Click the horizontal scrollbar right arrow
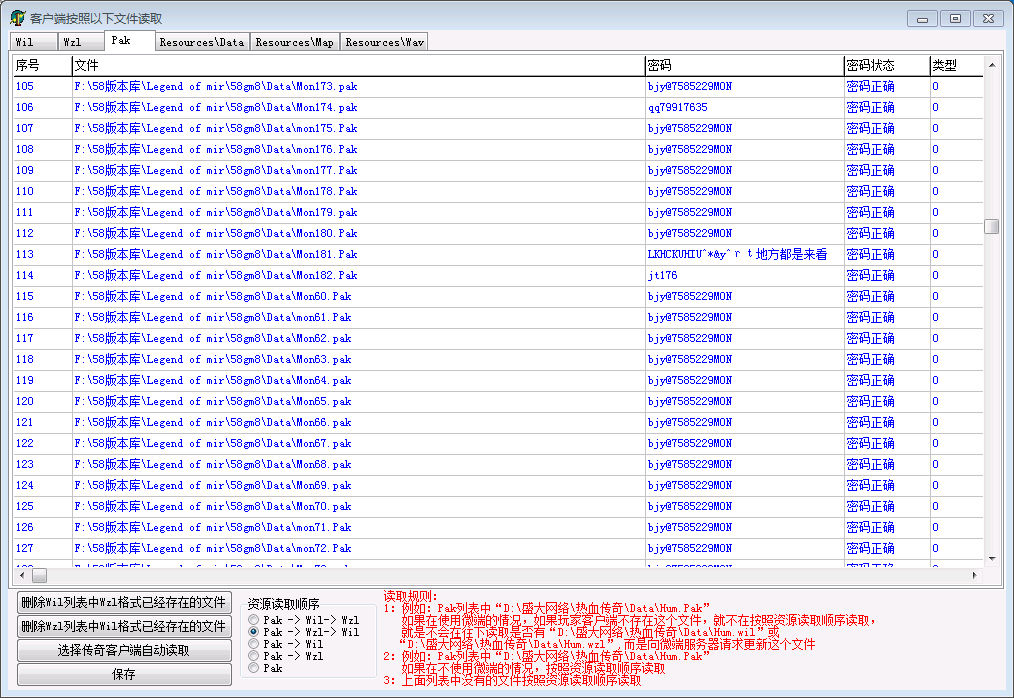 (975, 575)
